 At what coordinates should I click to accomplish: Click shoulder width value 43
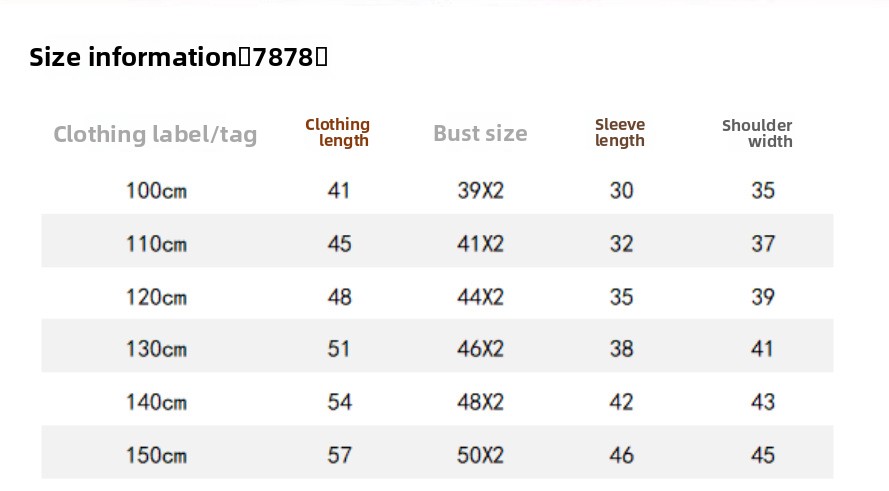tap(763, 402)
